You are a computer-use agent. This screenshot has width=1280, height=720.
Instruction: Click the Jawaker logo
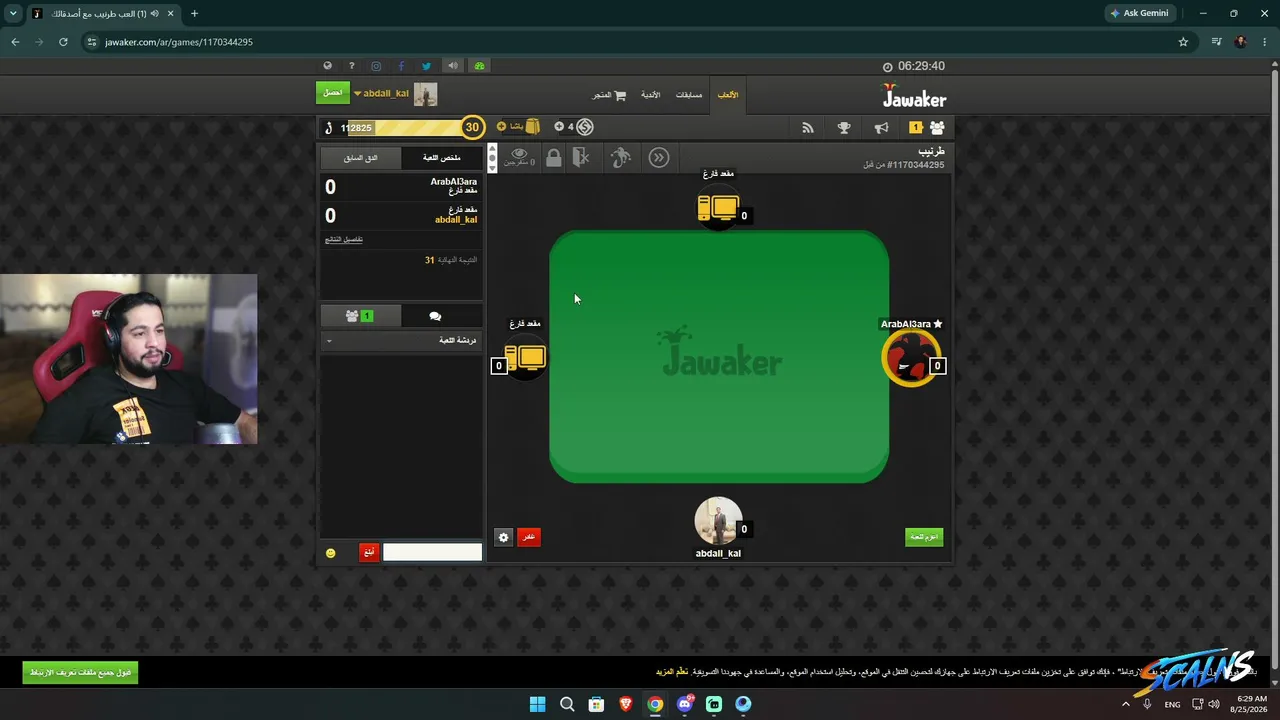coord(914,96)
